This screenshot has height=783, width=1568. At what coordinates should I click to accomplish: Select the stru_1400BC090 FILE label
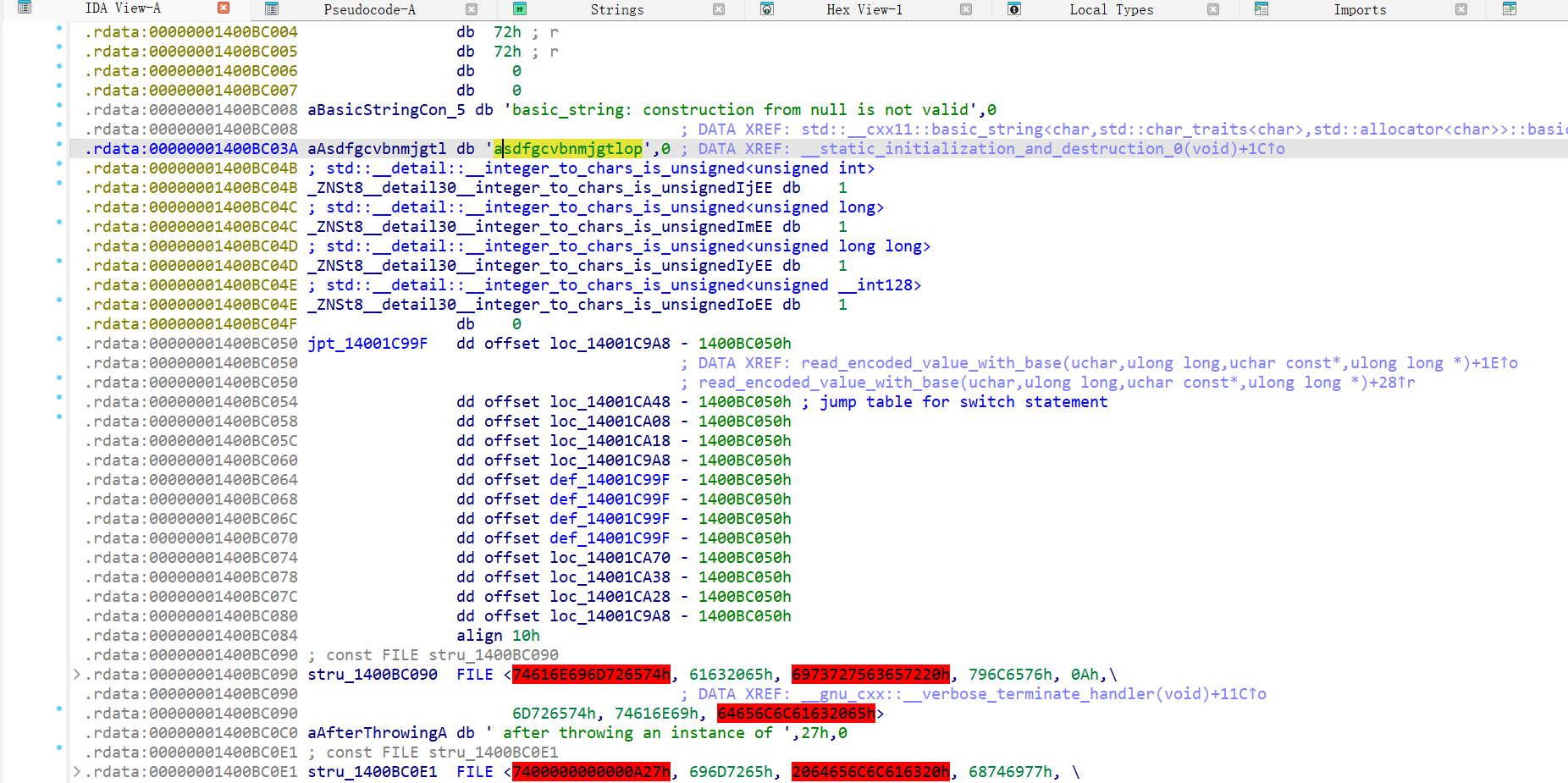click(373, 675)
